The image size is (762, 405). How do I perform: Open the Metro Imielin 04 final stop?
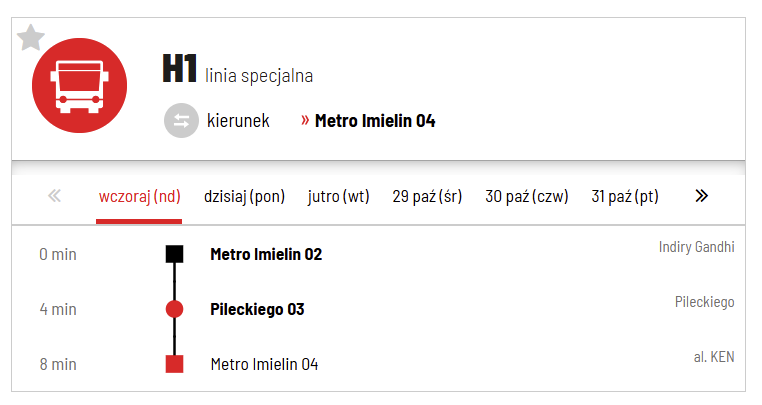pos(264,364)
